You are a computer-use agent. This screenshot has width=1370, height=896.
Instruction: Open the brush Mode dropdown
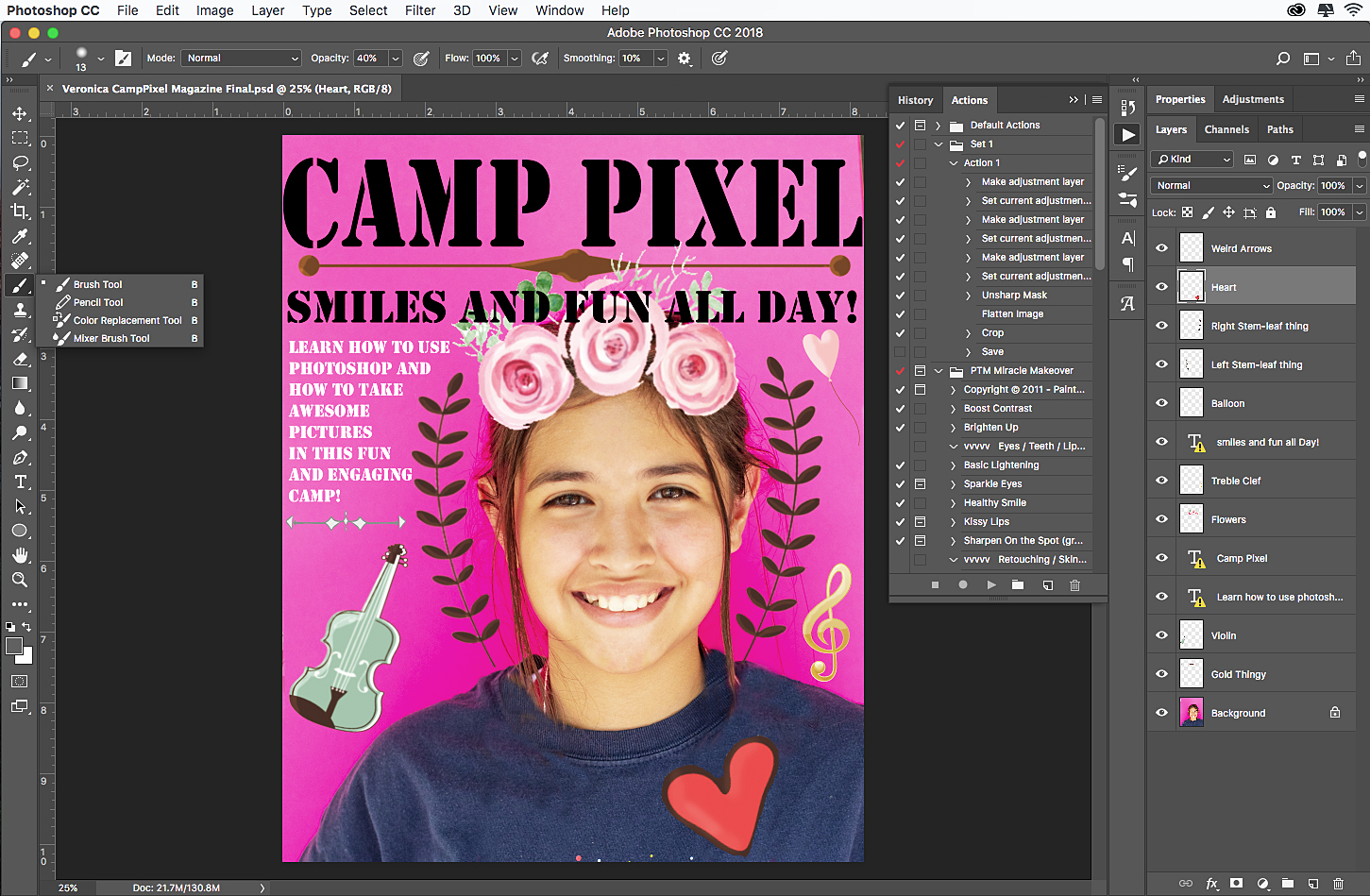241,59
